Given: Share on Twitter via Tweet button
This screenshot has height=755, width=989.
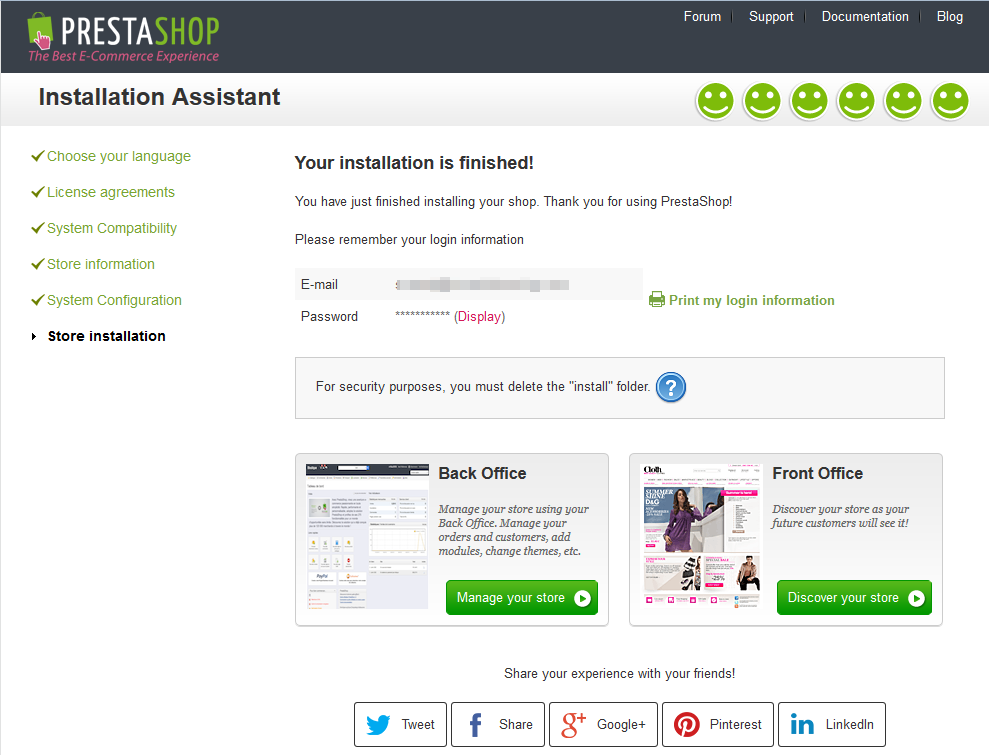Looking at the screenshot, I should coord(401,724).
